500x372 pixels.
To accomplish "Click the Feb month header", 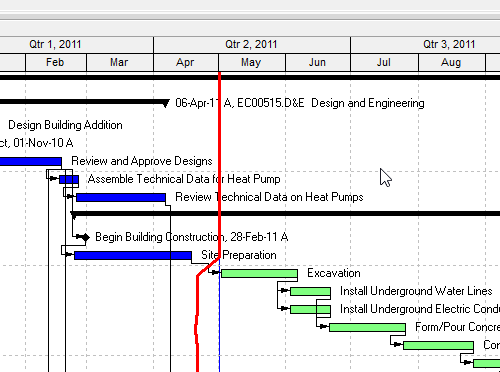I will pos(56,62).
